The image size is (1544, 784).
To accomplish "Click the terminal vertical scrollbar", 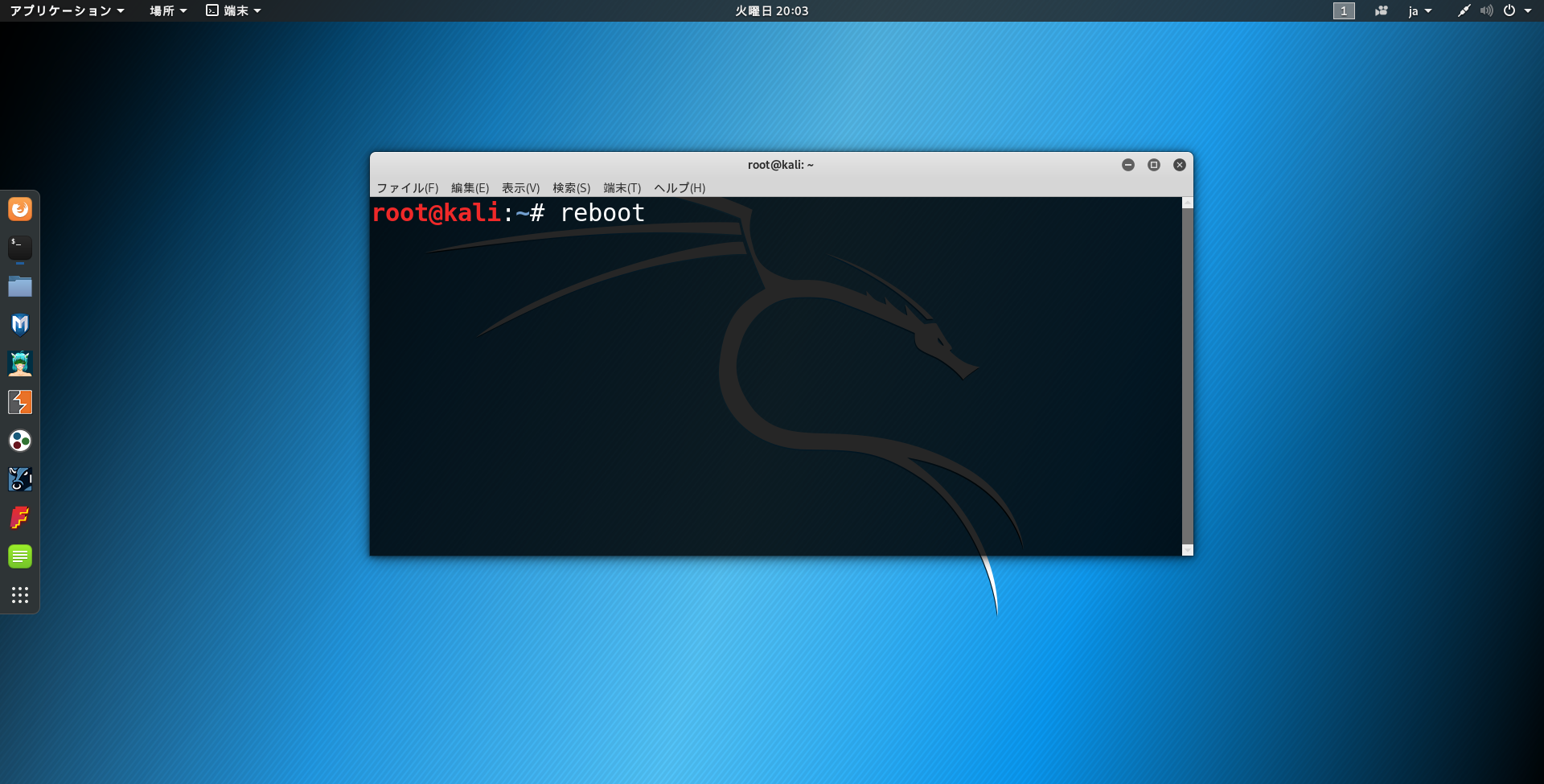I will click(1188, 376).
